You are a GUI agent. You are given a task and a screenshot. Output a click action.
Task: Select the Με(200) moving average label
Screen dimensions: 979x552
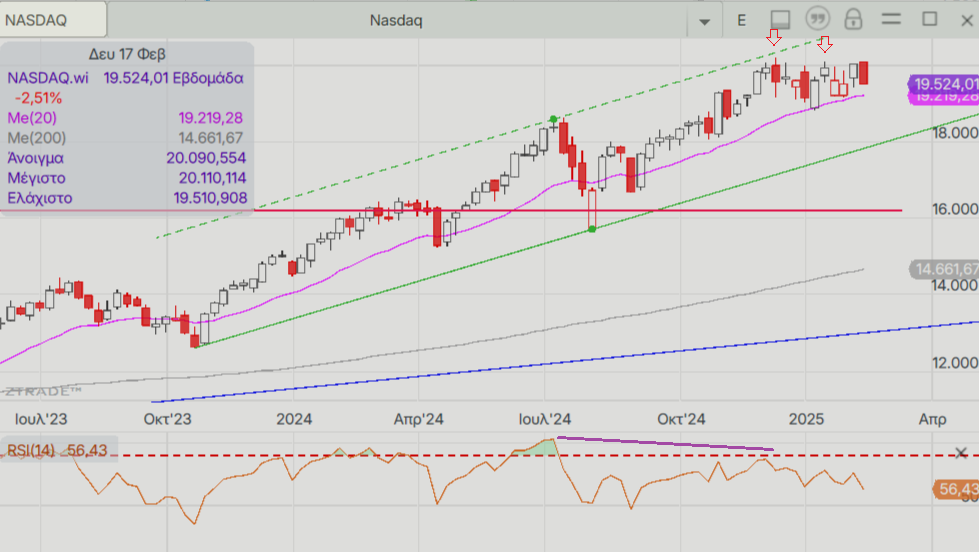(x=36, y=138)
